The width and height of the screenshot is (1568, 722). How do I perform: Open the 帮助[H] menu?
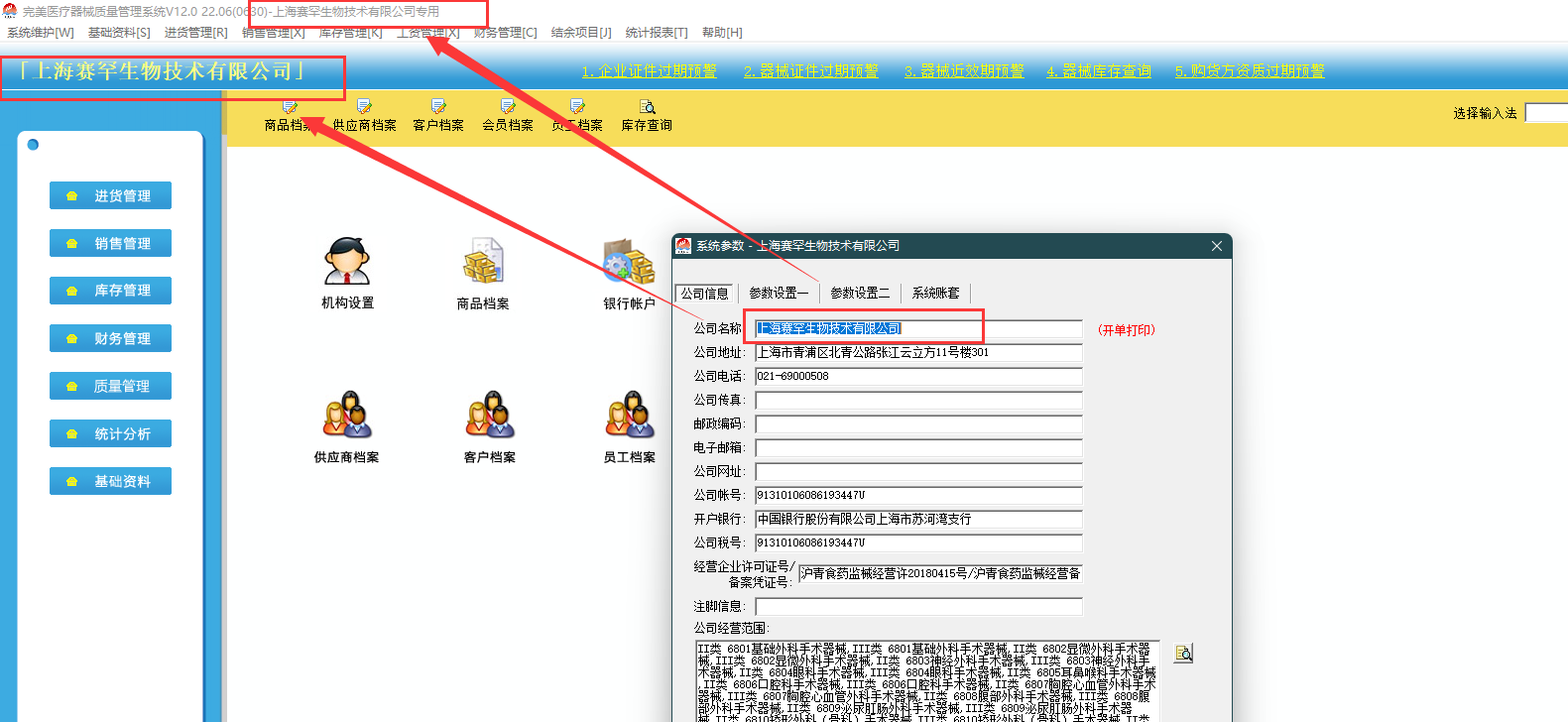pyautogui.click(x=722, y=33)
